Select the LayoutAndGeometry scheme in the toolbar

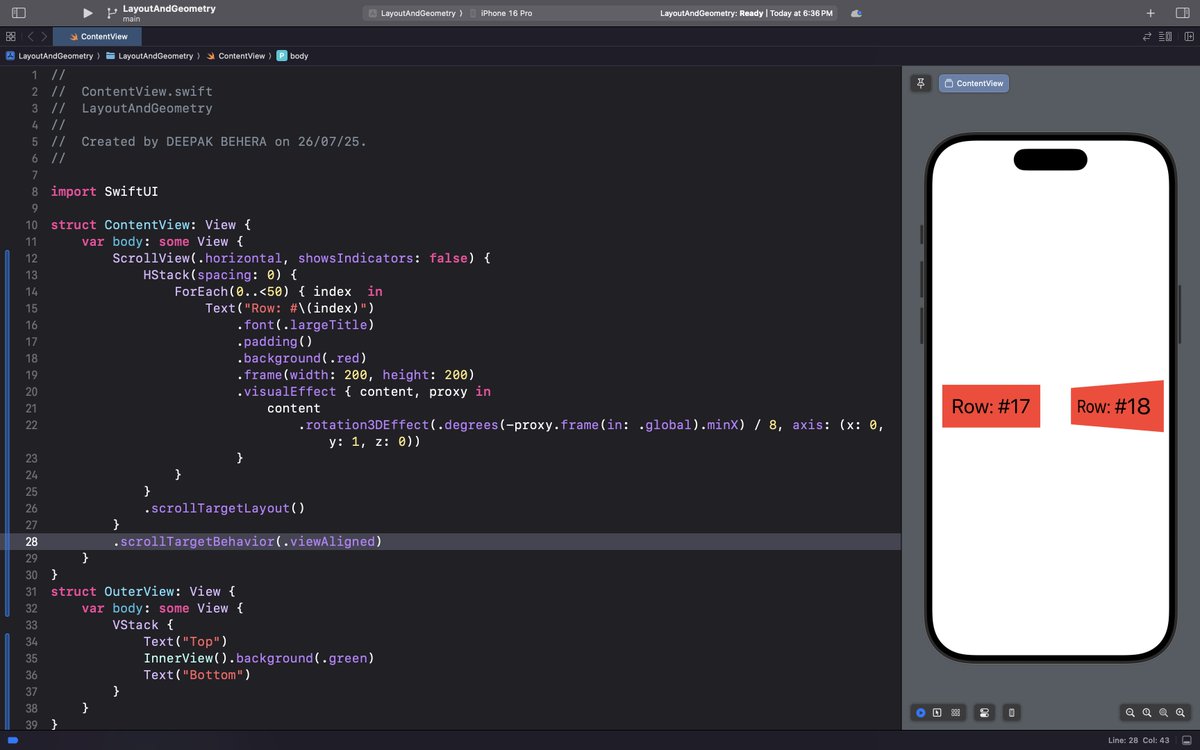413,13
